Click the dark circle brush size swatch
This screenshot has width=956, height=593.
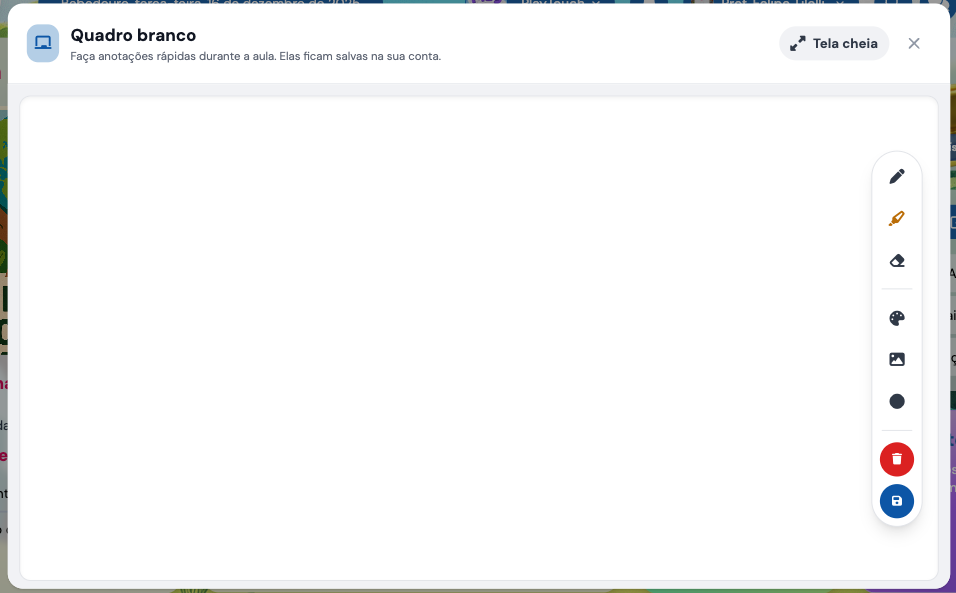pos(897,402)
